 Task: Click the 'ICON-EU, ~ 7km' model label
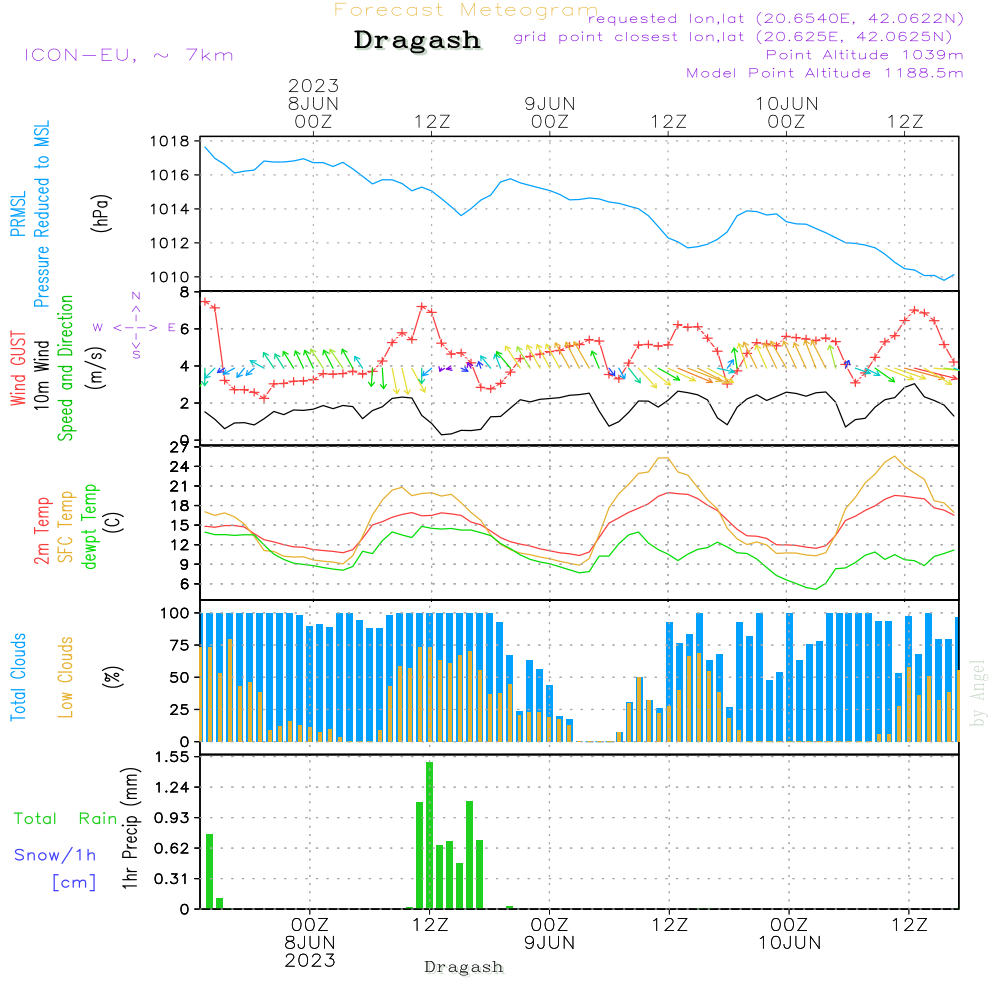[129, 55]
